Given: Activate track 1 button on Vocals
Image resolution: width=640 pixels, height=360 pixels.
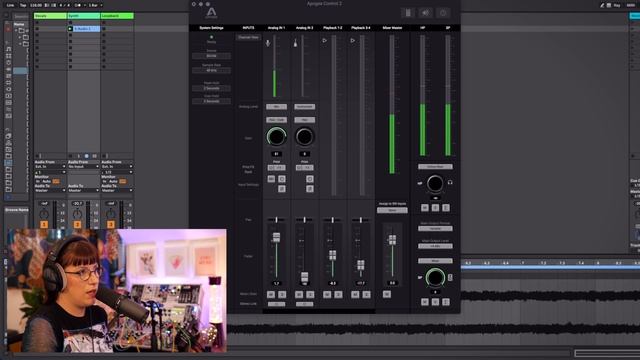Looking at the screenshot, I should coord(44,224).
